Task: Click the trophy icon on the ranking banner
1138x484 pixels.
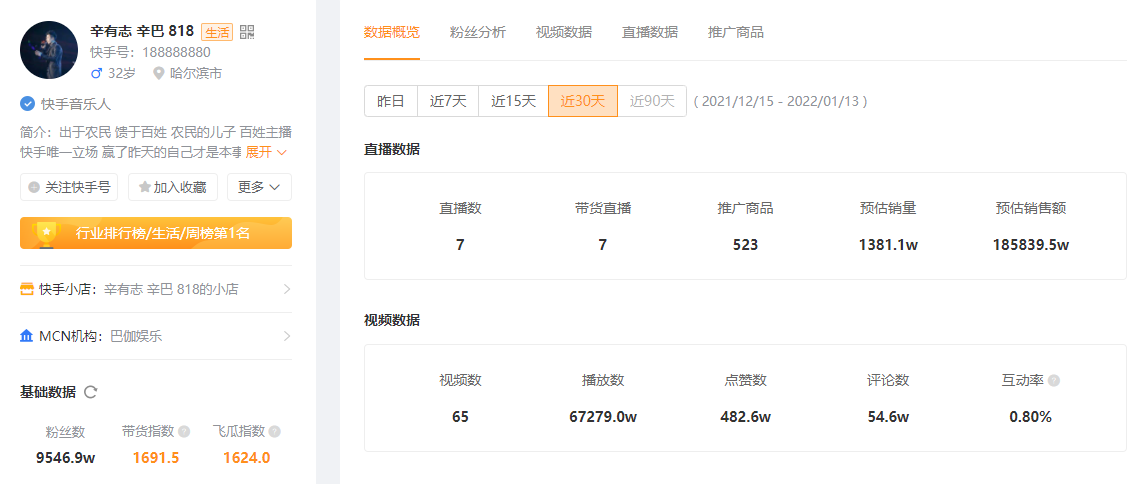Action: (46, 233)
